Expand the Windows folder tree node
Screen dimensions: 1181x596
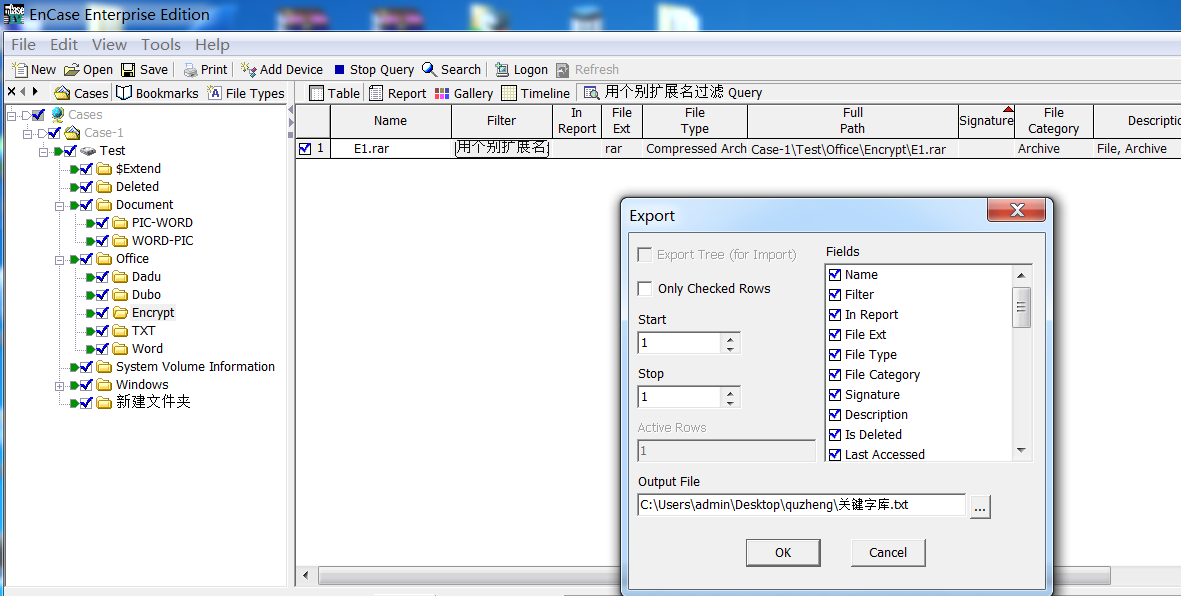[x=60, y=386]
